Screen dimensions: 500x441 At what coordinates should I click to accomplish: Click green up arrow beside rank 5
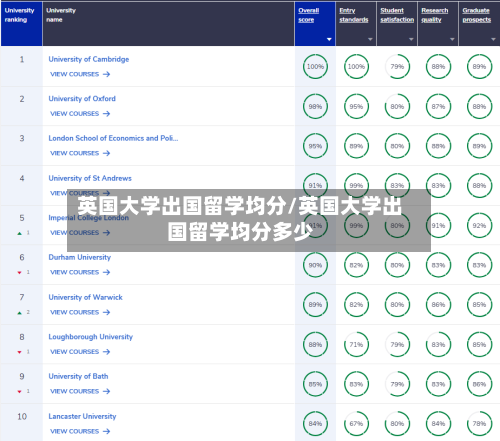point(19,233)
